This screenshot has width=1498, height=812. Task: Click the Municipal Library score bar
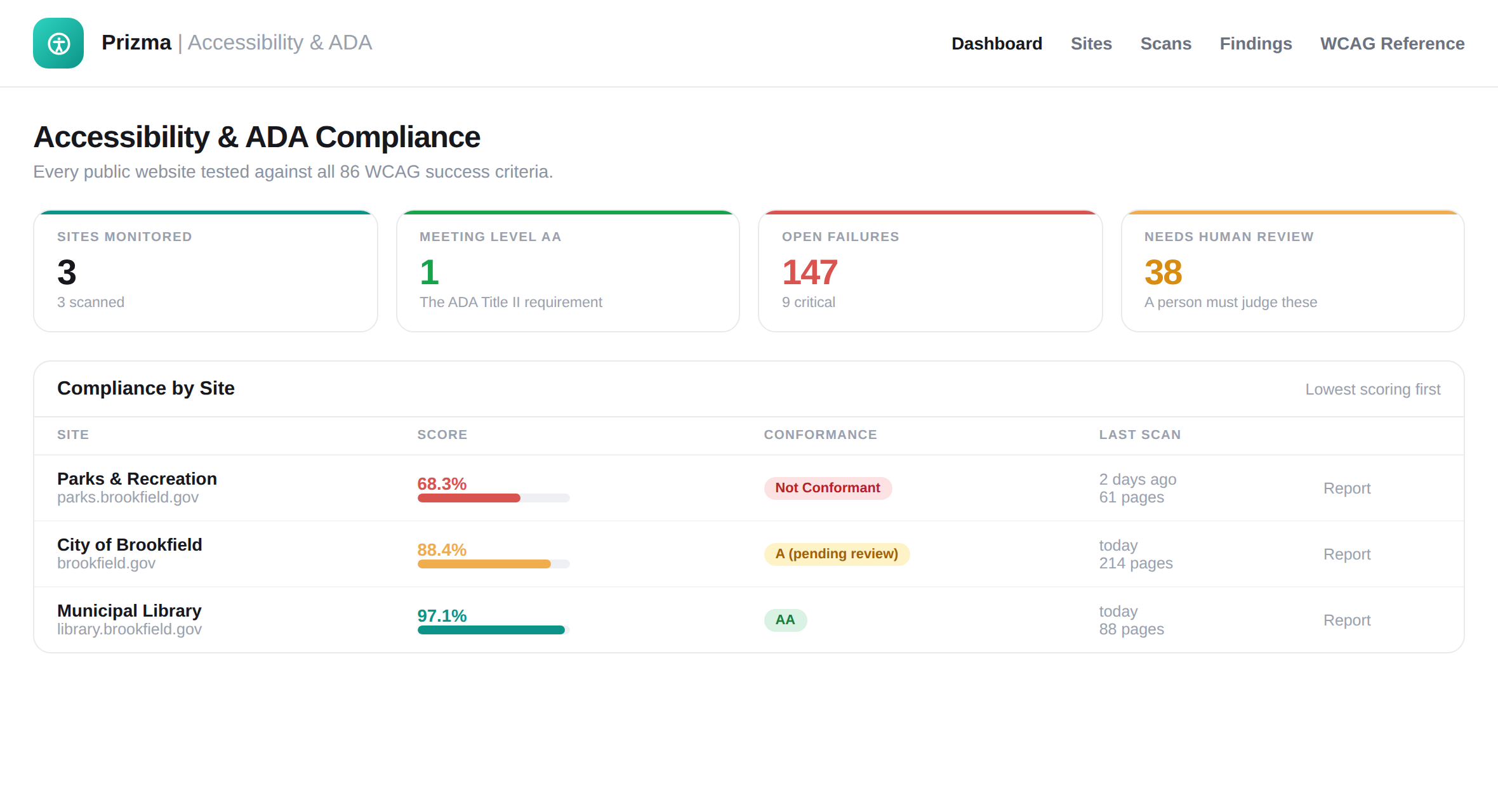tap(493, 630)
